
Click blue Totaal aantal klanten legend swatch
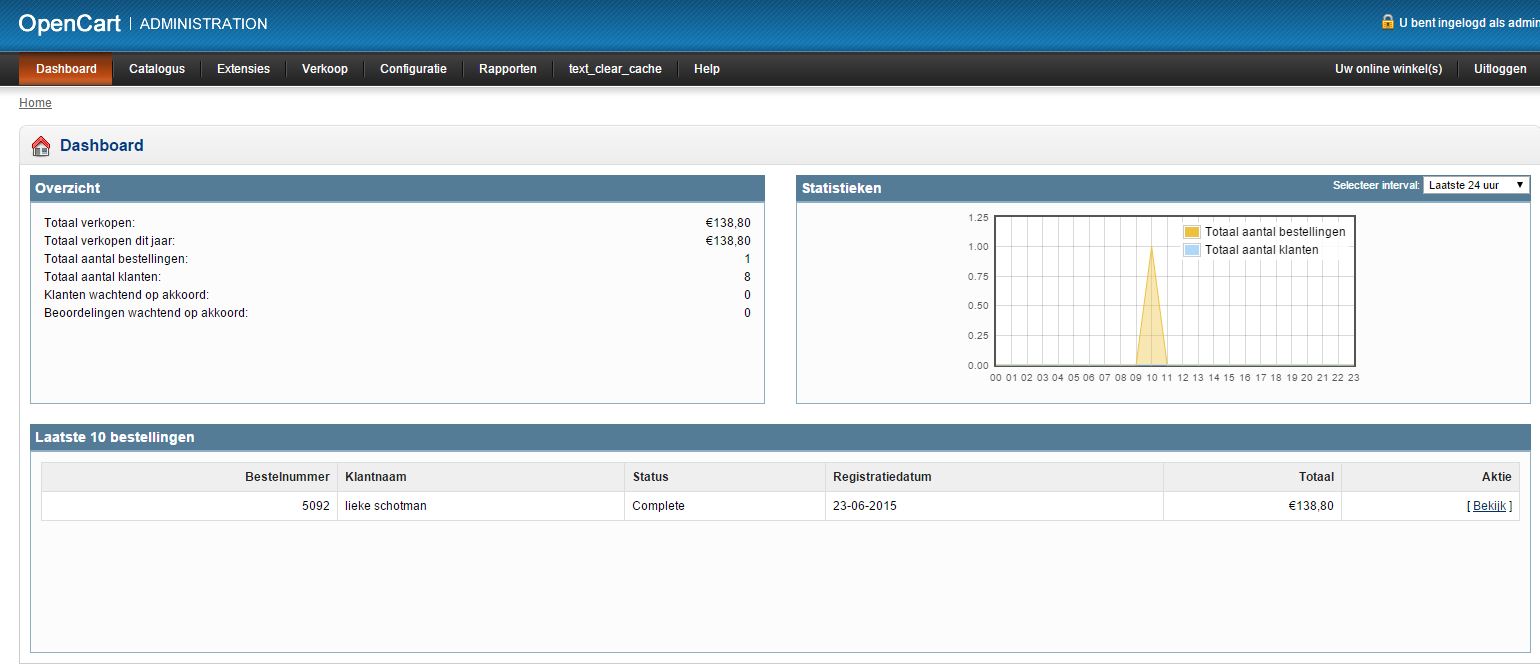click(x=1191, y=250)
